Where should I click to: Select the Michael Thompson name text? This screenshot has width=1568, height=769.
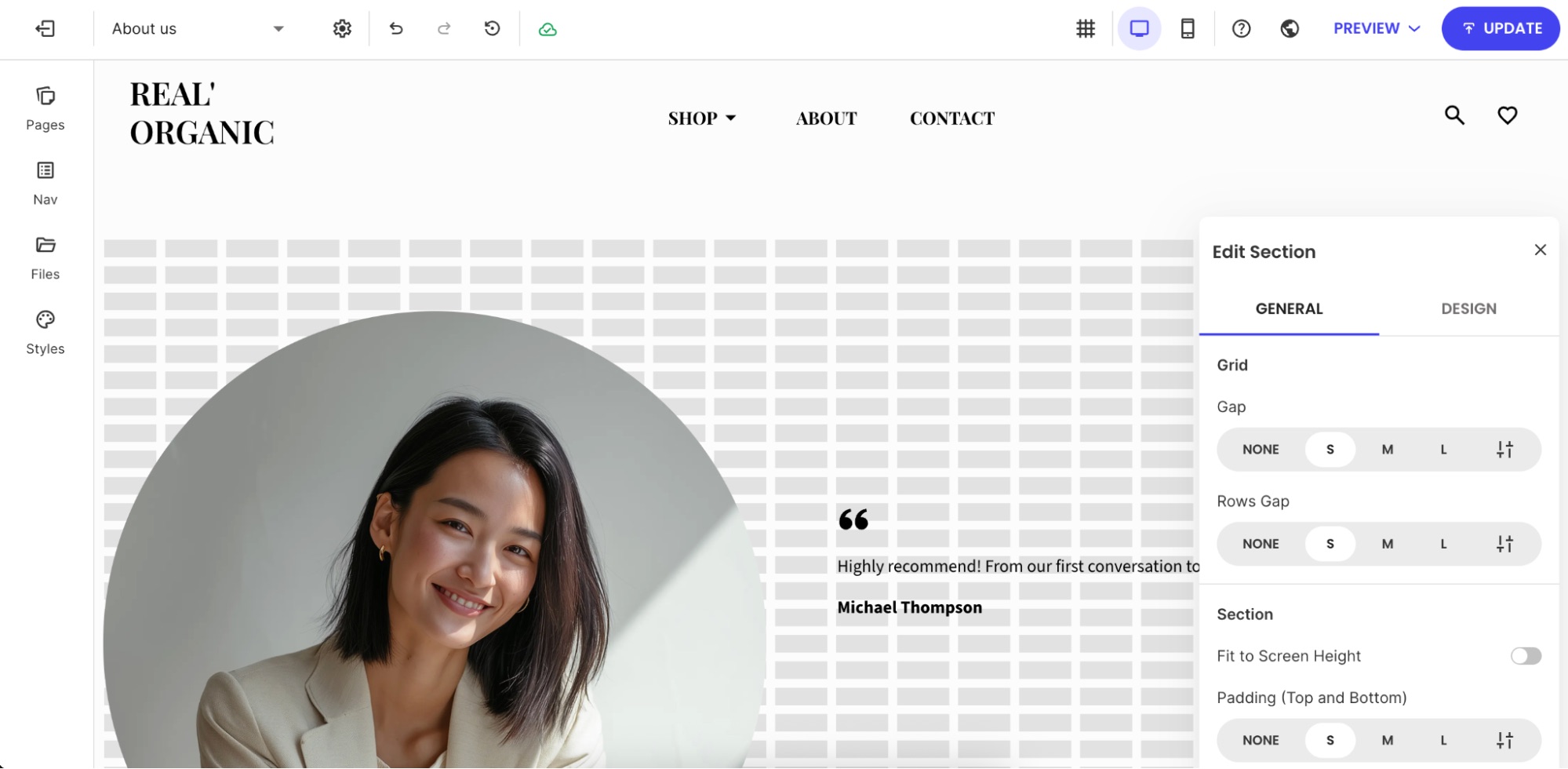(909, 607)
